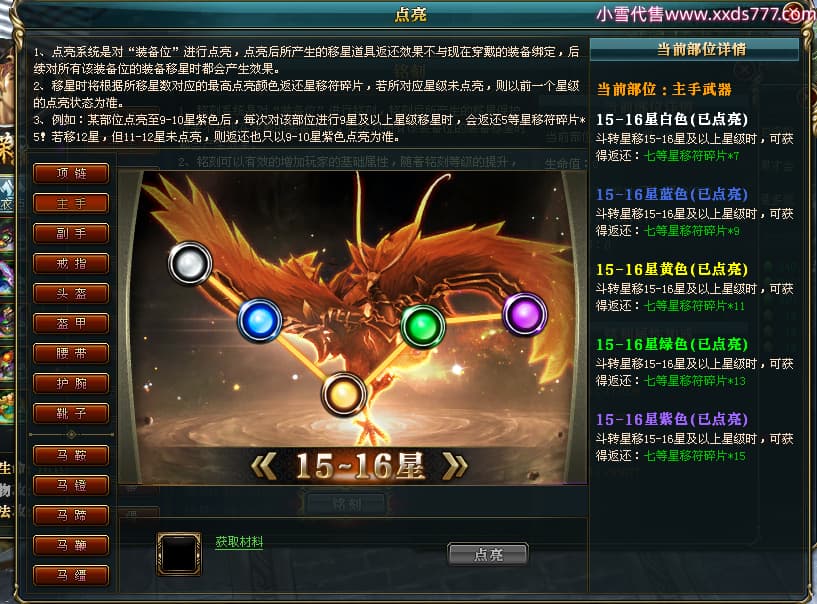Select the 戒指 equipment tab
The width and height of the screenshot is (817, 604).
click(71, 264)
